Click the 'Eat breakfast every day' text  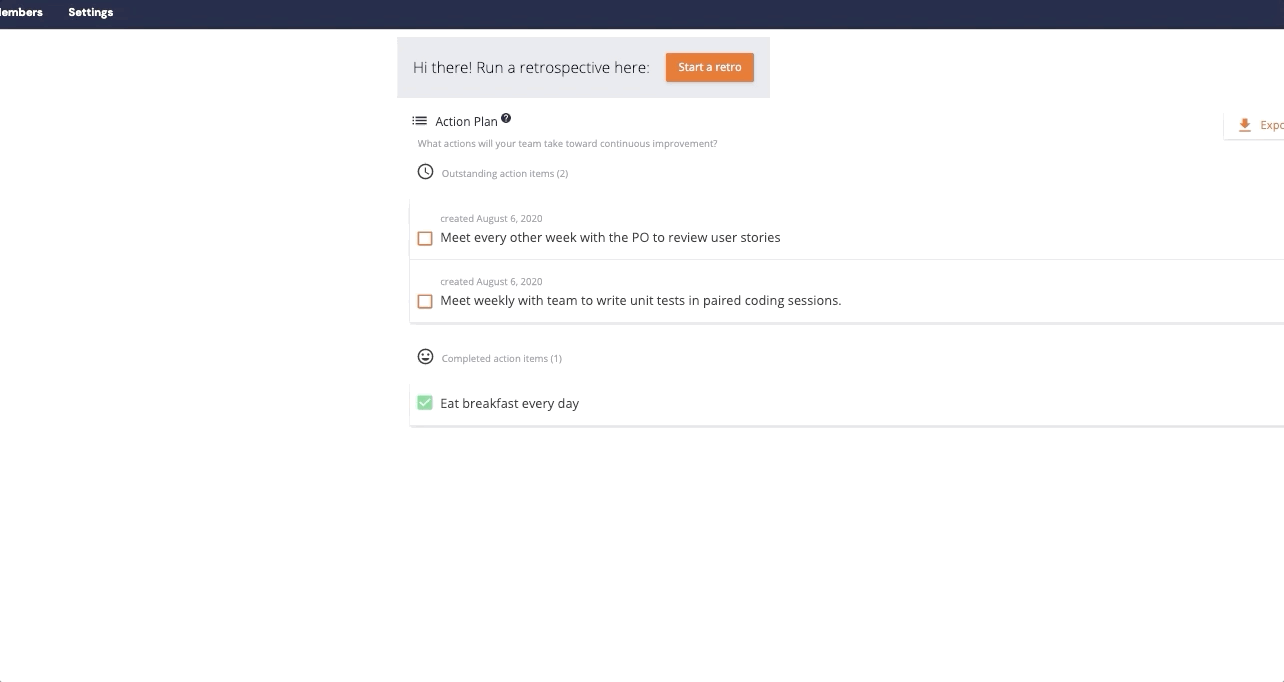[509, 404]
